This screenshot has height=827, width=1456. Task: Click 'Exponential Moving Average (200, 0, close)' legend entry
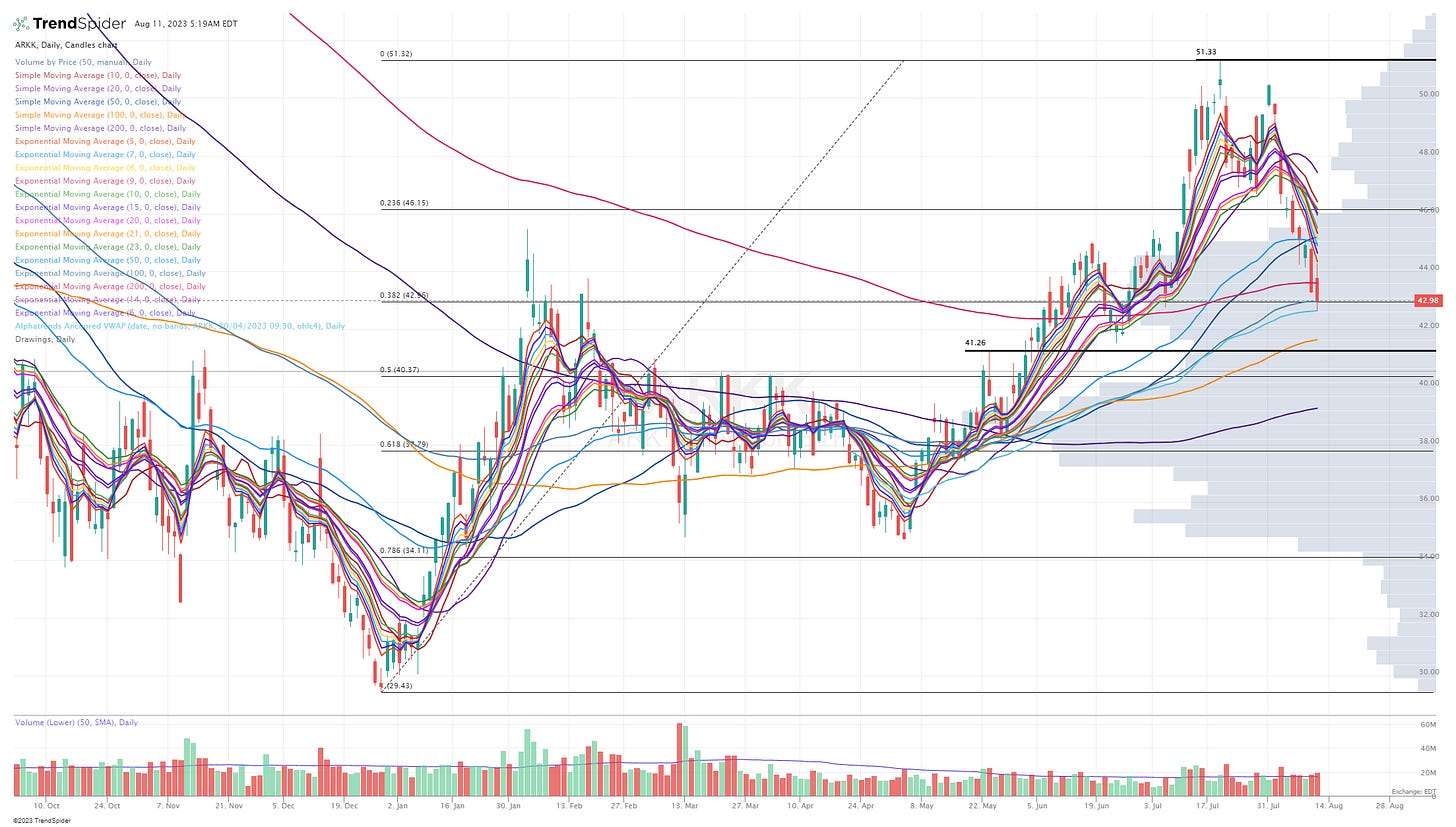110,286
